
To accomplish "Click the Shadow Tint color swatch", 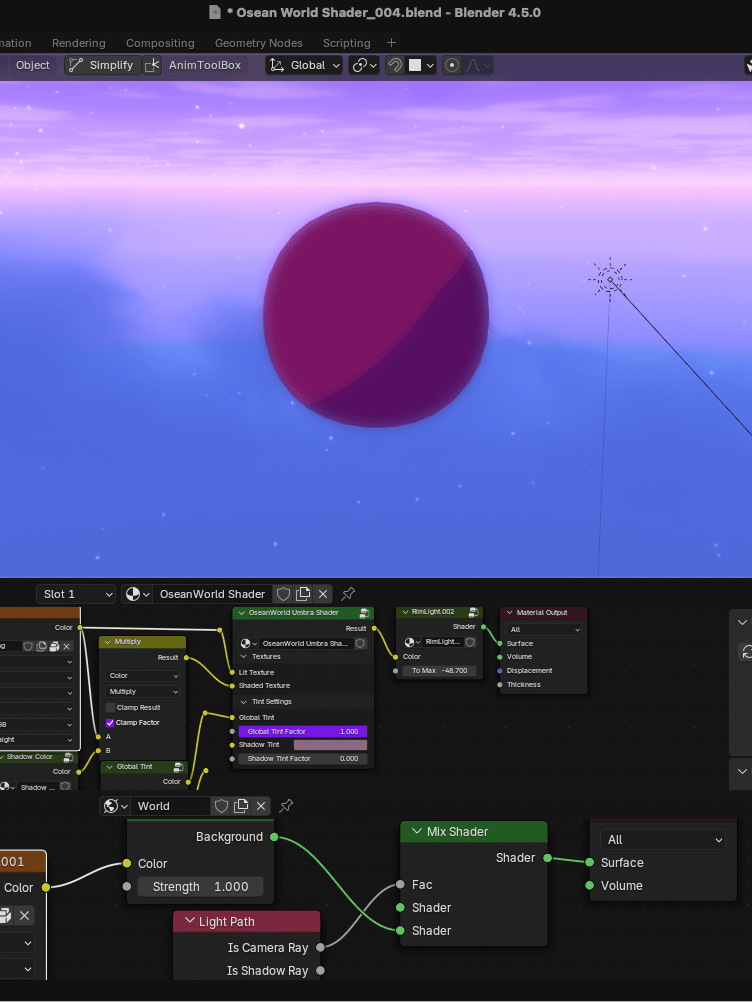I will click(x=330, y=745).
